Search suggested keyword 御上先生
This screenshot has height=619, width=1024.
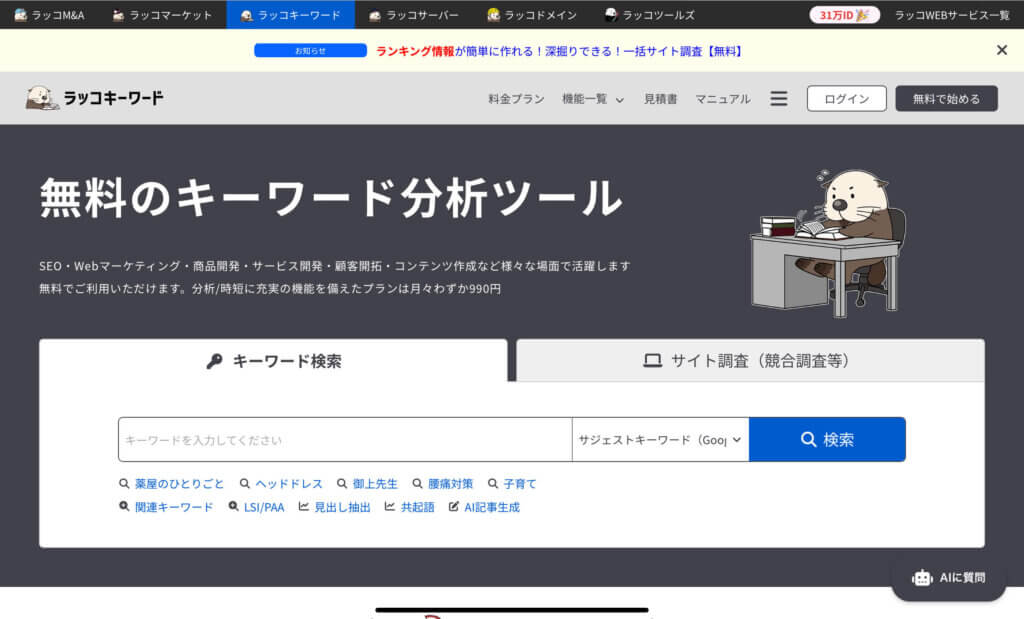tap(375, 484)
